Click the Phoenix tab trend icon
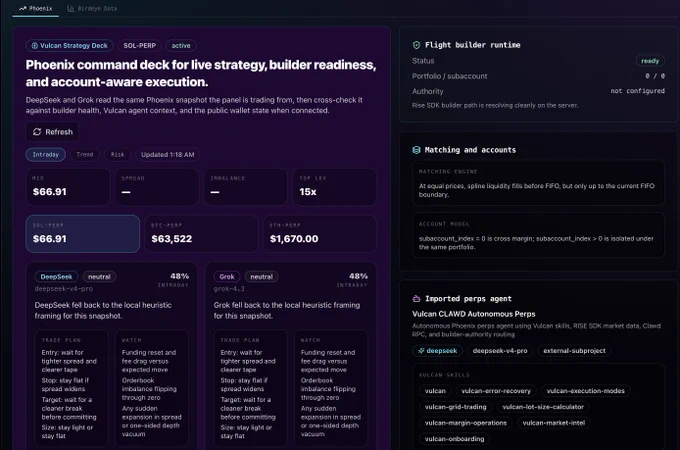 23,8
